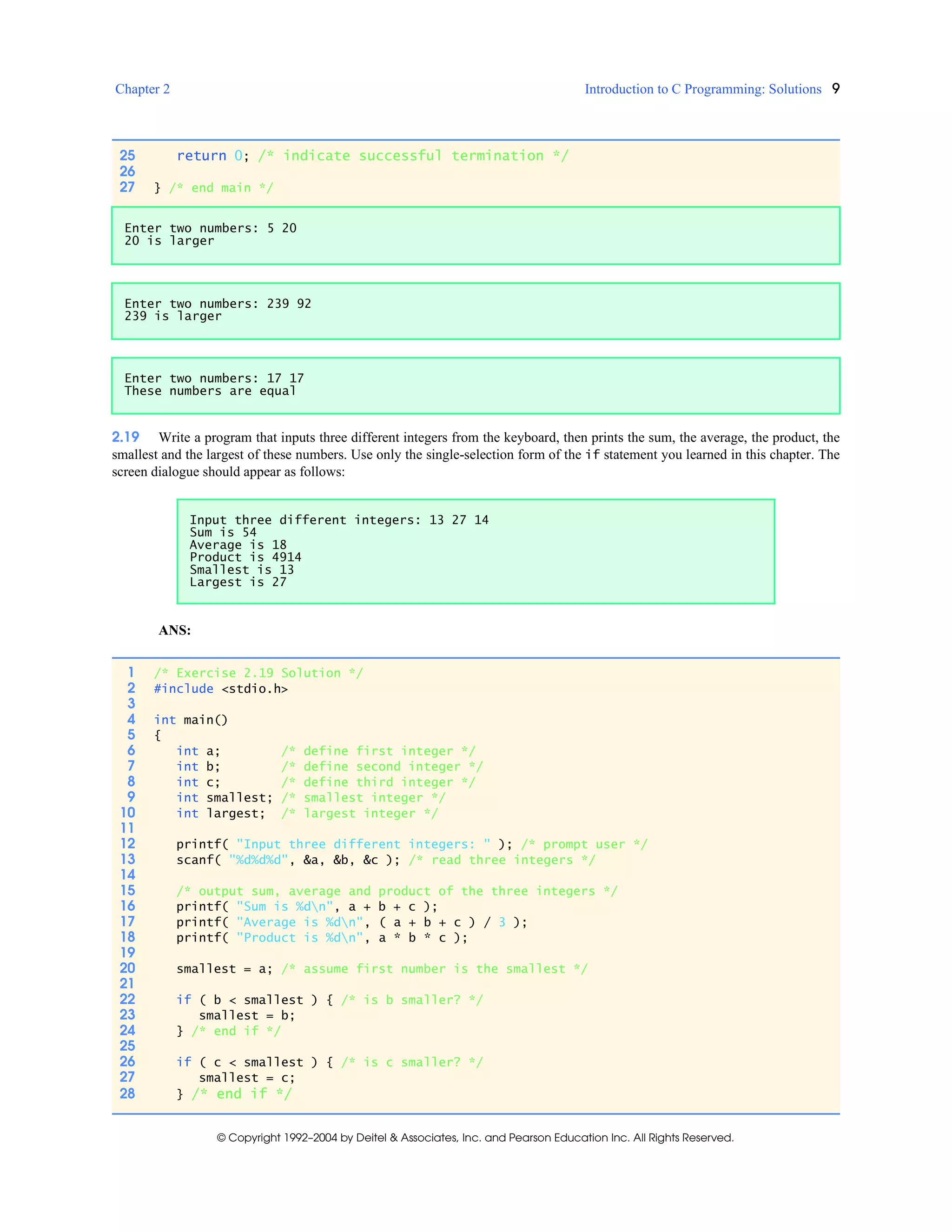Screen dimensions: 952x1232
Task: Click the 'ANS:' label
Action: (x=175, y=630)
